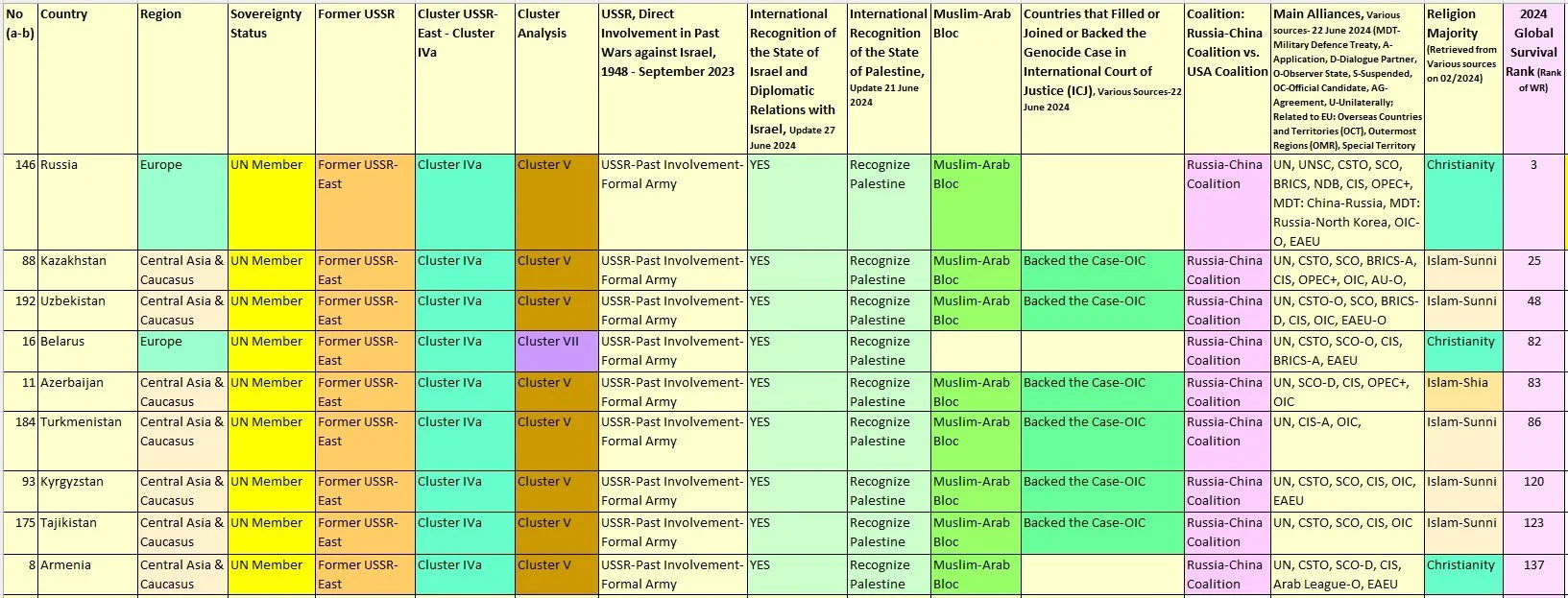This screenshot has height=598, width=1568.
Task: Select Russia's 'Russia-China Coalition' cell
Action: (x=1227, y=202)
